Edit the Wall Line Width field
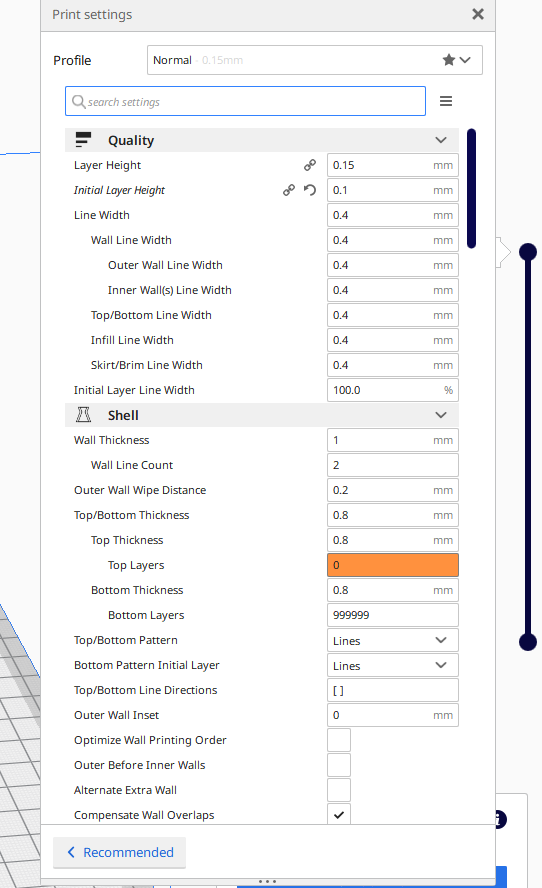542x888 pixels. coord(392,240)
